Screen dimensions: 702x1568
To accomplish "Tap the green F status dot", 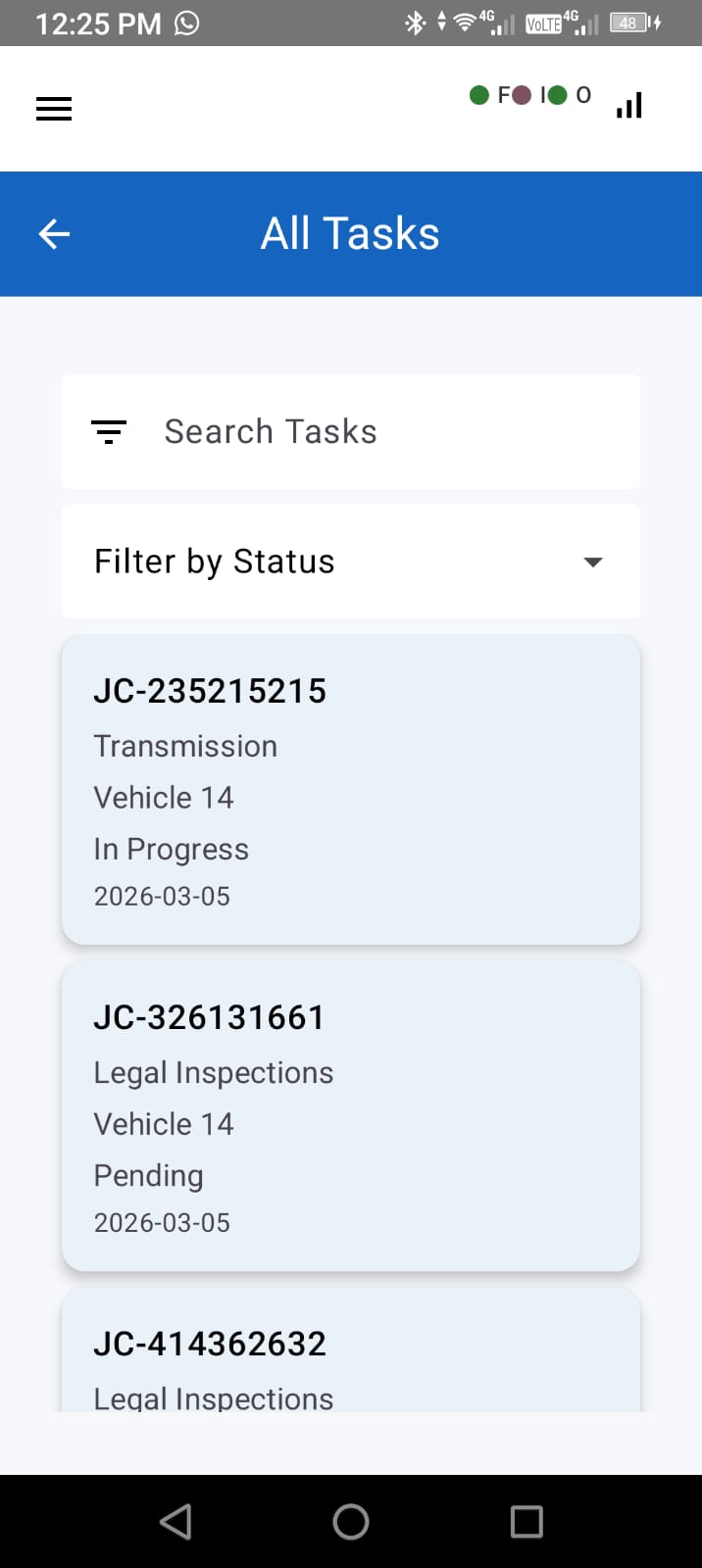I will pos(479,95).
